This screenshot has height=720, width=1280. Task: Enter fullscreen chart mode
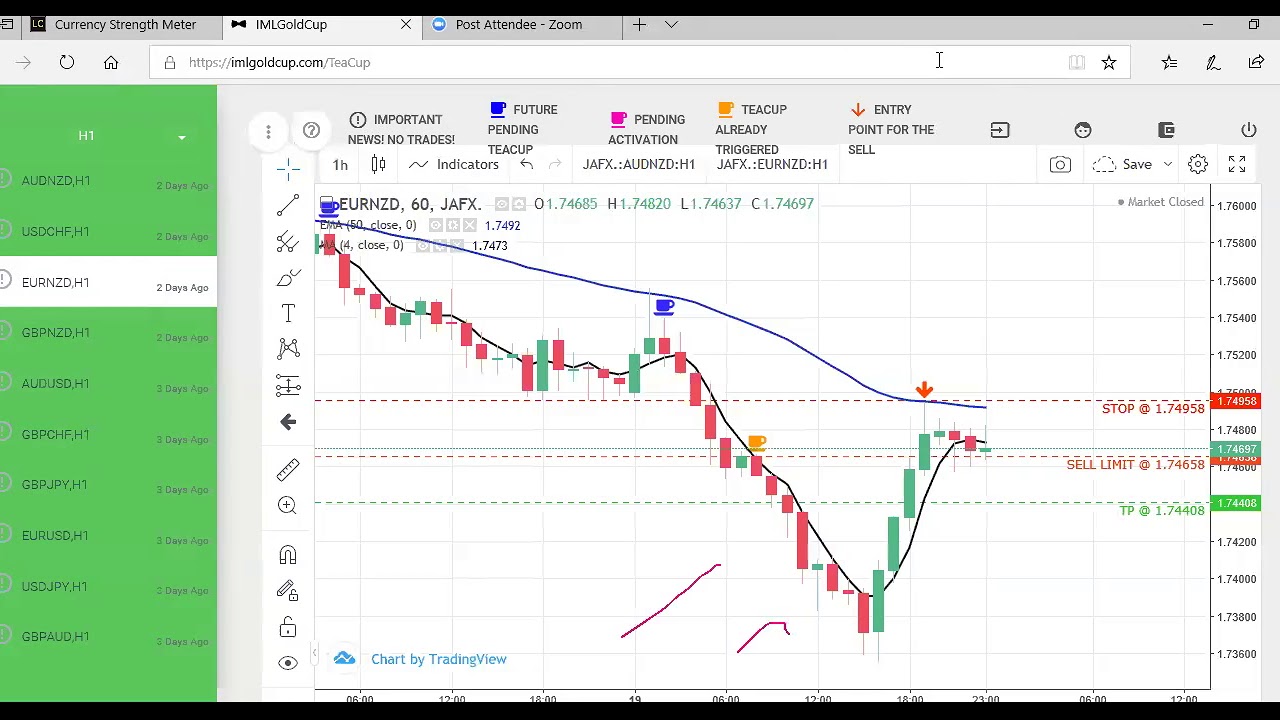click(1237, 164)
